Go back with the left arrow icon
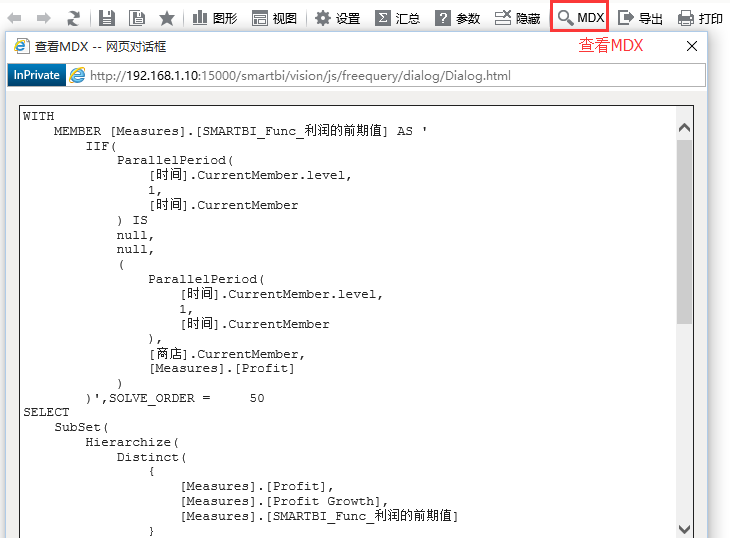The width and height of the screenshot is (730, 538). tap(15, 18)
